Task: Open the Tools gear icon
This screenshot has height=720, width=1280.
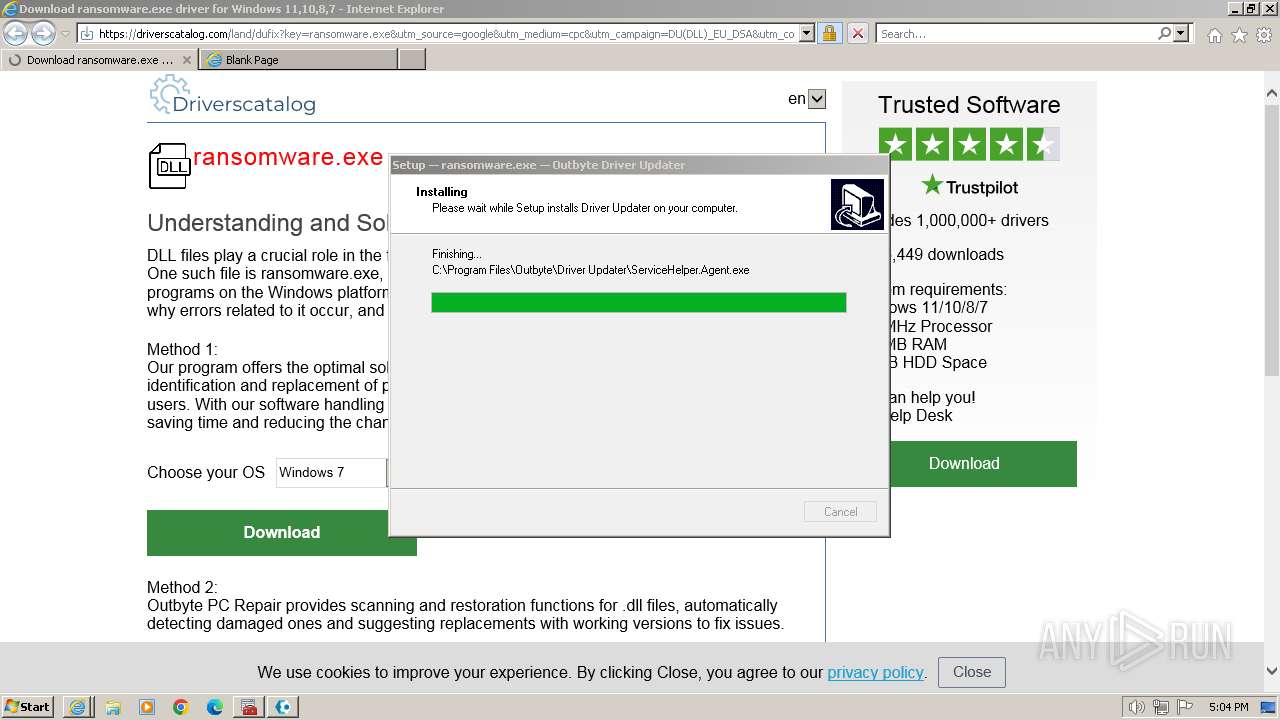Action: pos(1264,35)
